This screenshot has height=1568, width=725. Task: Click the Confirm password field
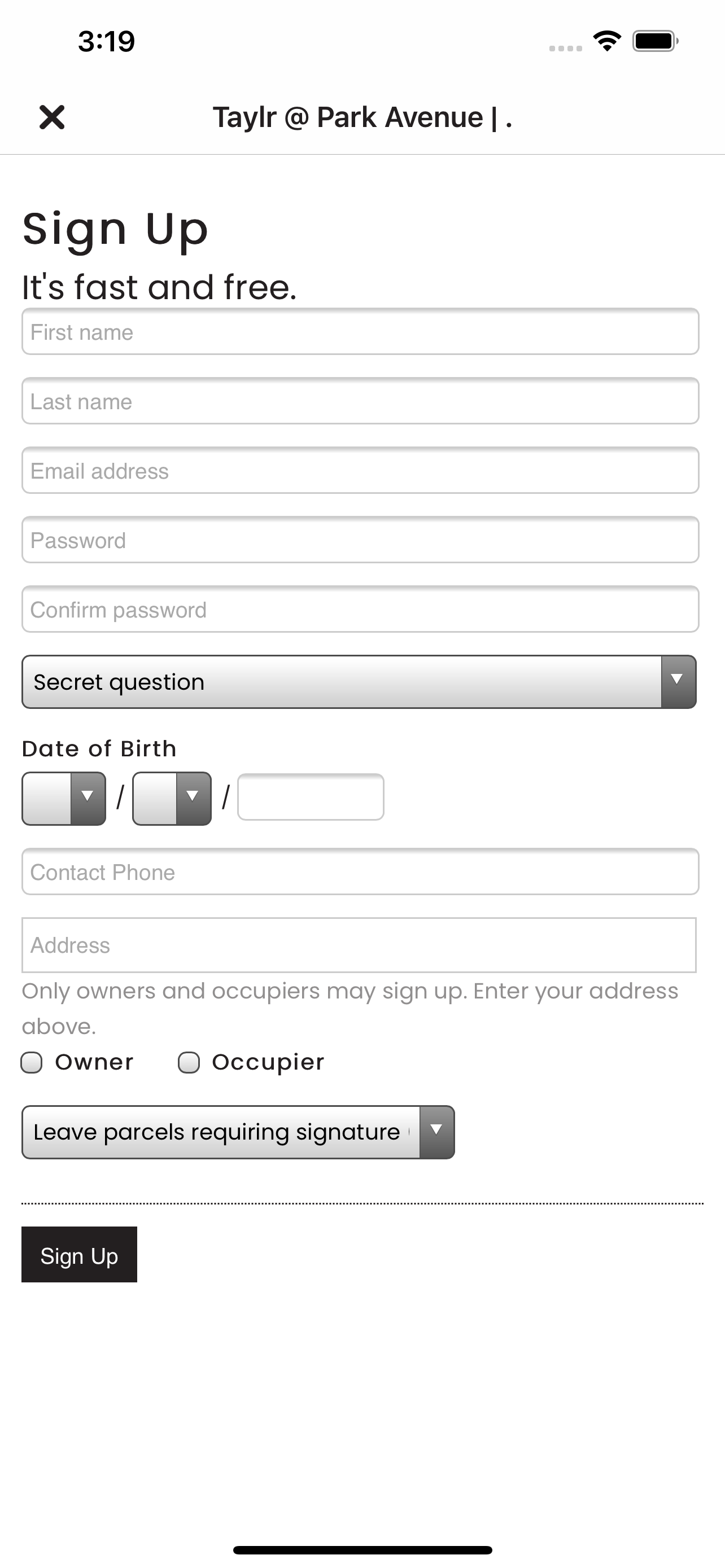[x=360, y=609]
